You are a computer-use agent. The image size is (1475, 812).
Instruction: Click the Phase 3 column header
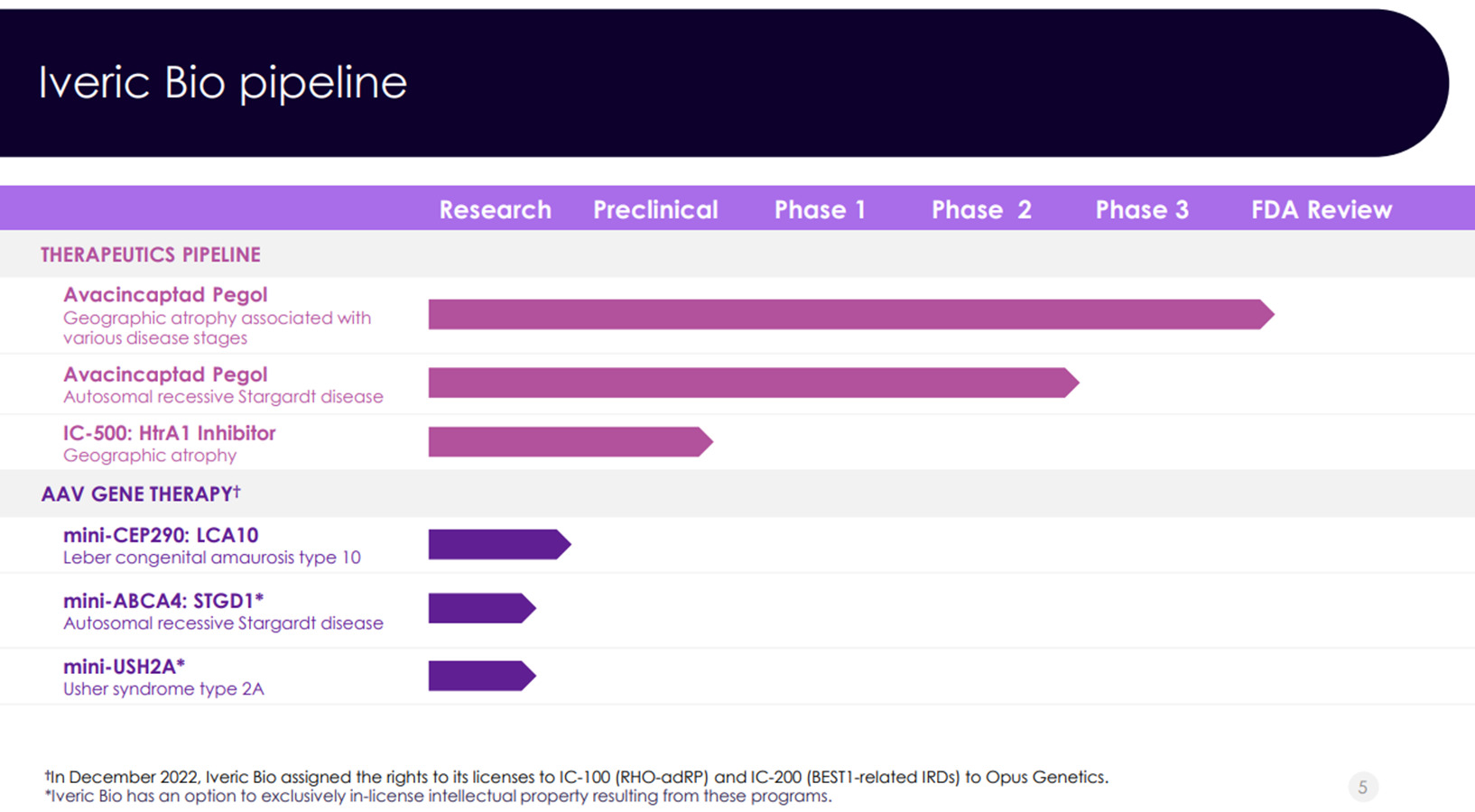tap(1142, 209)
